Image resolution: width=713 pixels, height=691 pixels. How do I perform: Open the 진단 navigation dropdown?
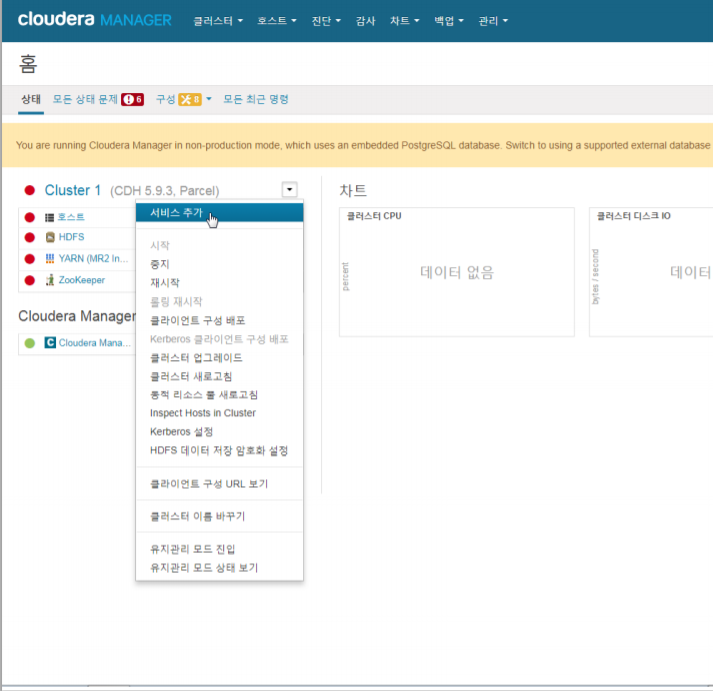click(x=326, y=20)
